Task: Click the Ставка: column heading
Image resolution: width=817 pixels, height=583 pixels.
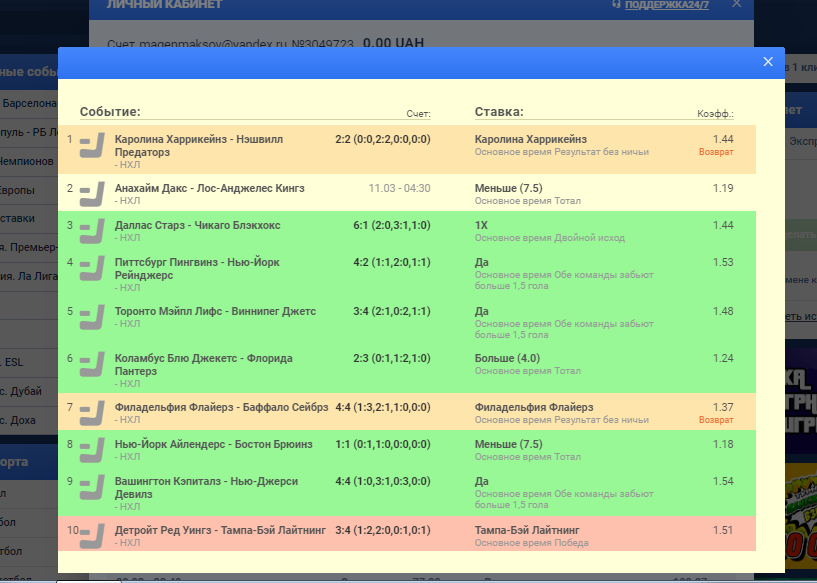Action: [x=499, y=111]
